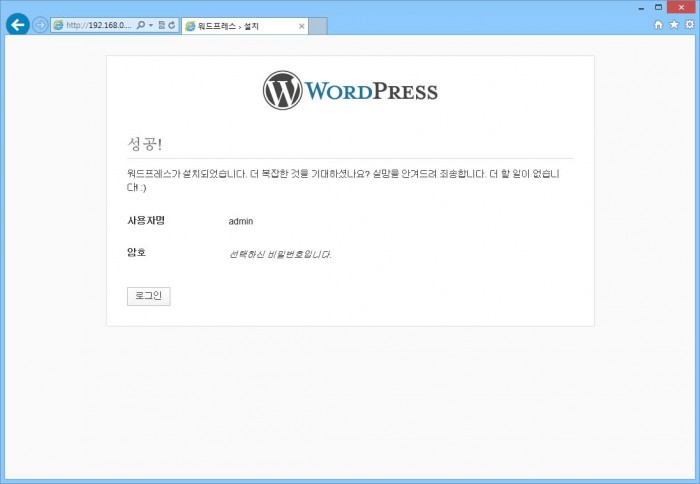Toggle the Compatibility View icon
The width and height of the screenshot is (700, 484).
pos(162,25)
